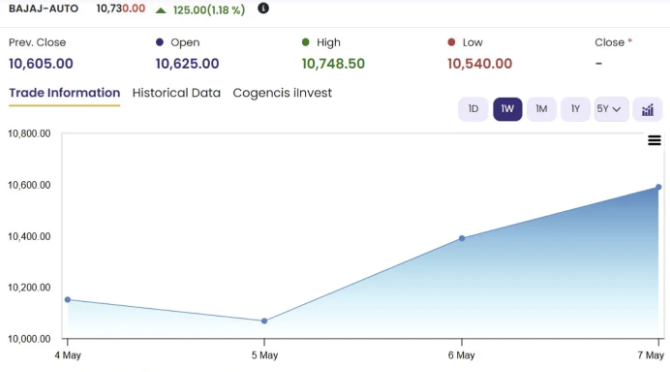The width and height of the screenshot is (670, 372).
Task: Click the 10,800.00 y-axis label
Action: click(29, 134)
